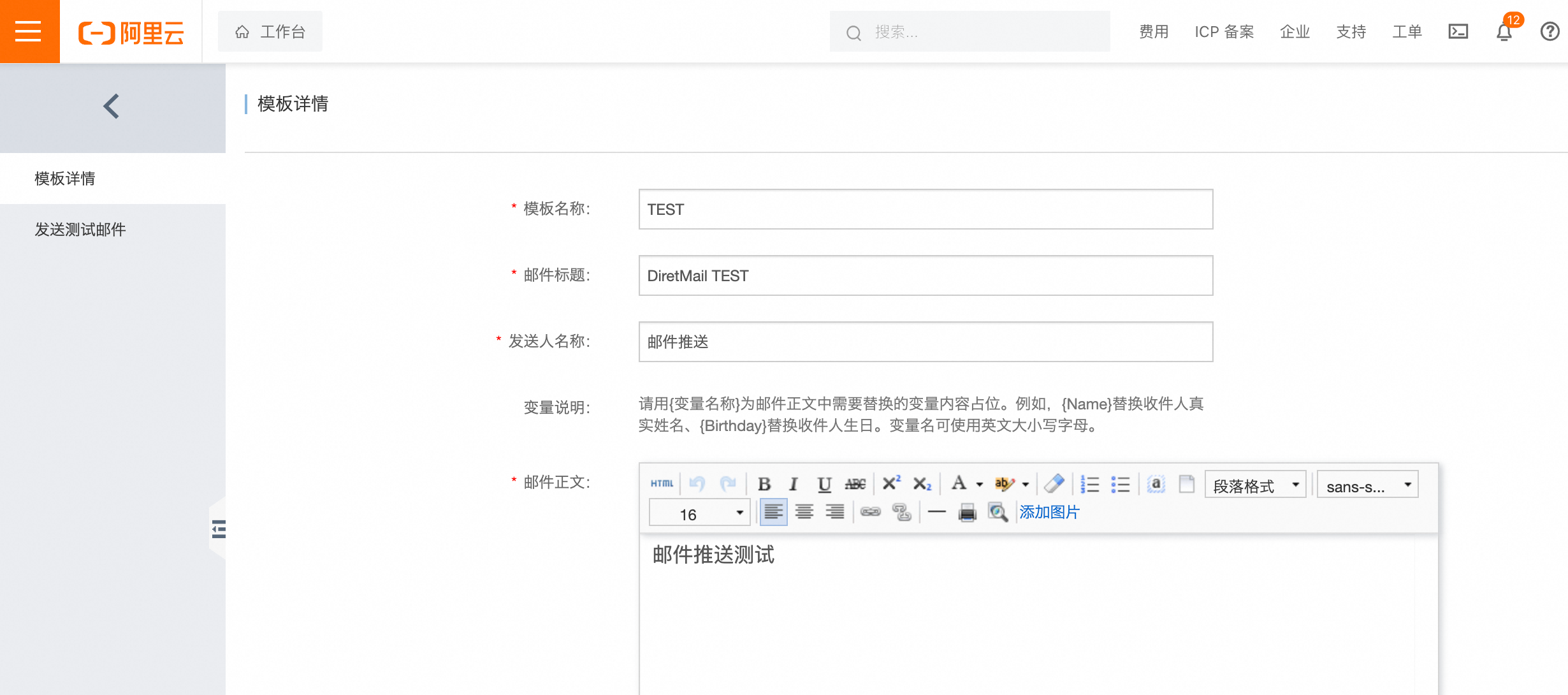This screenshot has width=1568, height=695.
Task: Toggle underline formatting
Action: pos(824,485)
